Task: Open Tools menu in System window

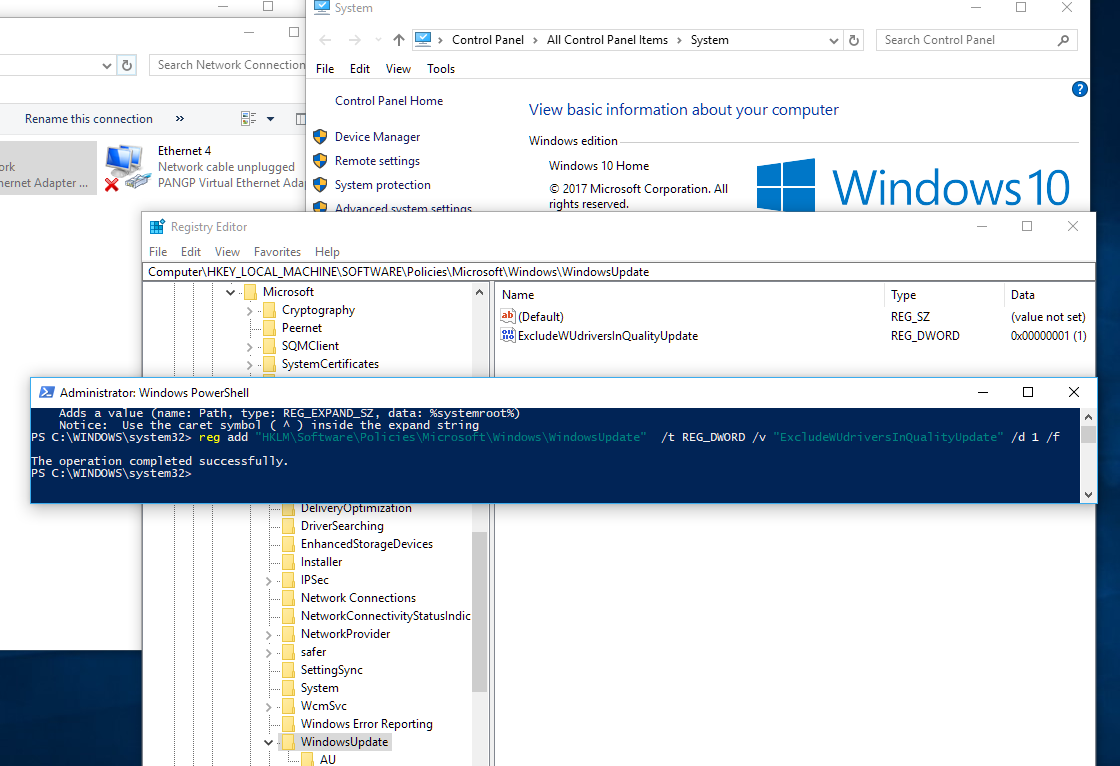Action: (x=441, y=69)
